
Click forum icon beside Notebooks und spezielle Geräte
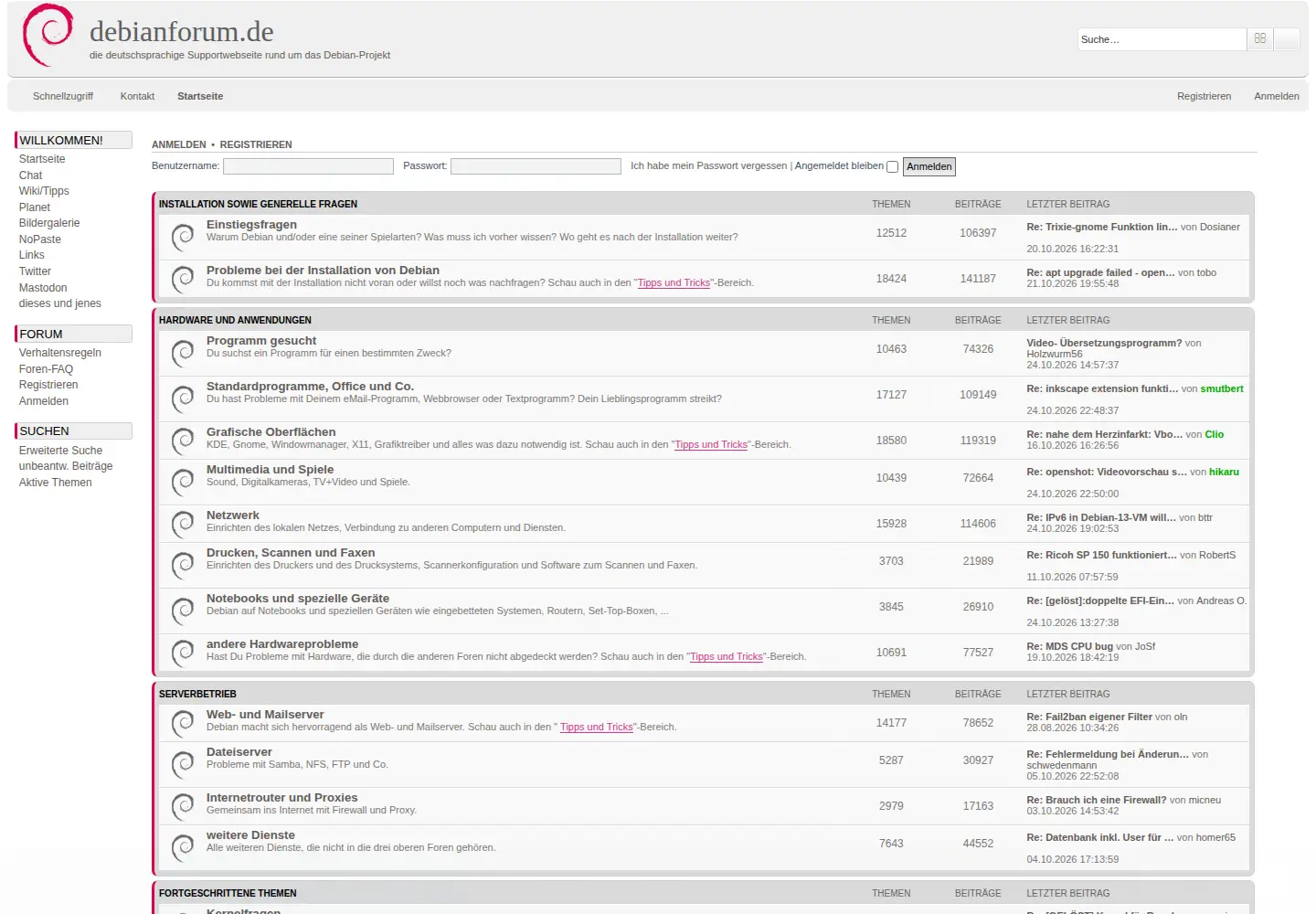(x=183, y=611)
